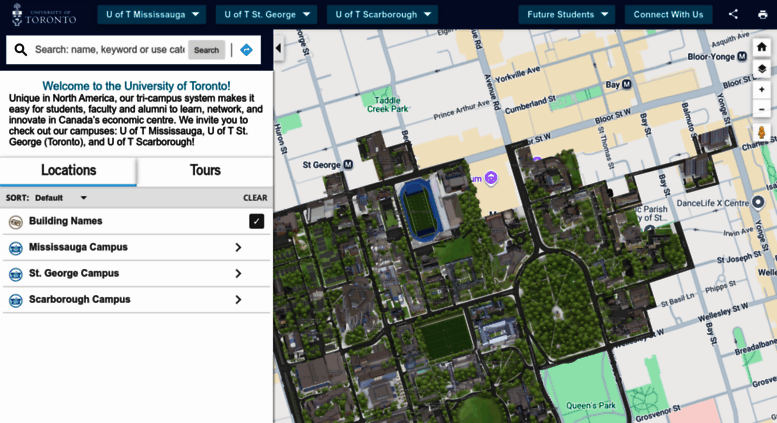Click the Building Names category icon

click(16, 222)
